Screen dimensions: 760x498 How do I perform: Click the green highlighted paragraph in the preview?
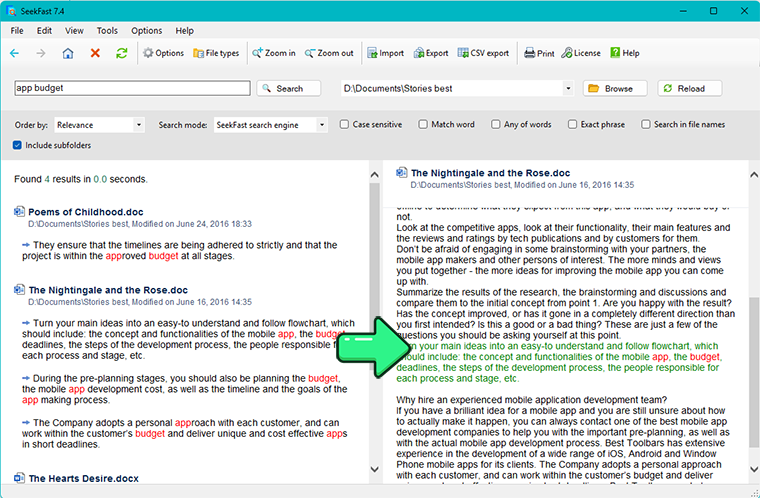[559, 362]
